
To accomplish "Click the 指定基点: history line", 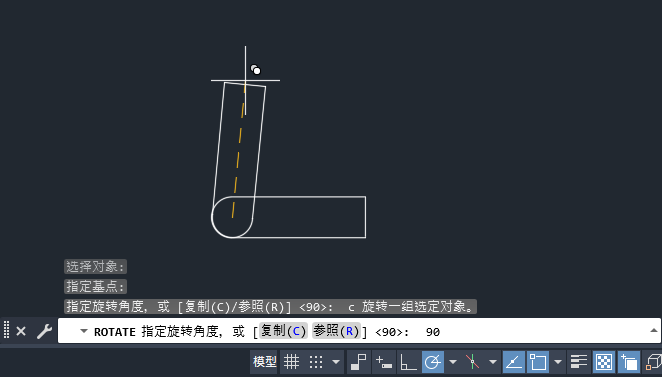I will (x=95, y=287).
